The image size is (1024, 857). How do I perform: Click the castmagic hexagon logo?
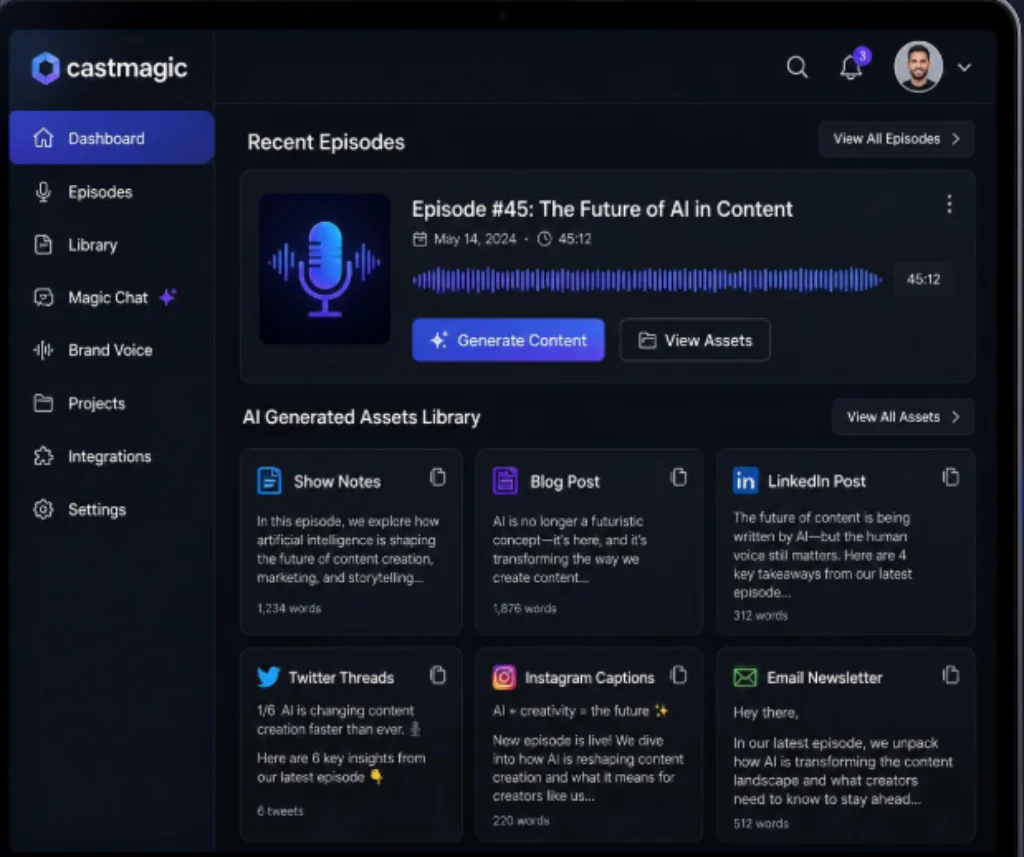[46, 68]
